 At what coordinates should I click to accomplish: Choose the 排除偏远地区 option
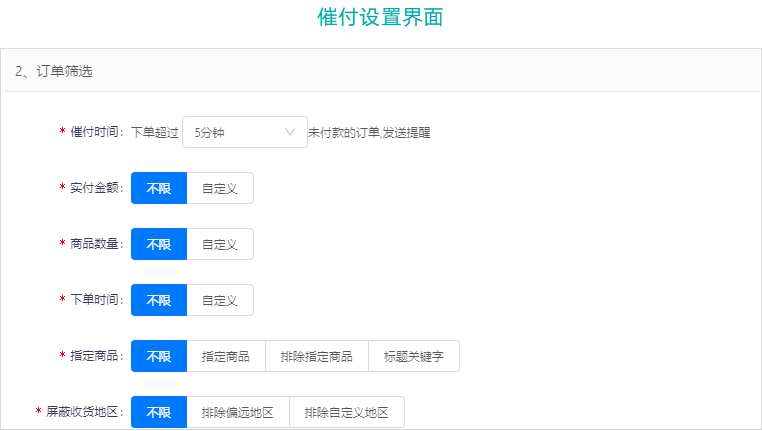[238, 412]
